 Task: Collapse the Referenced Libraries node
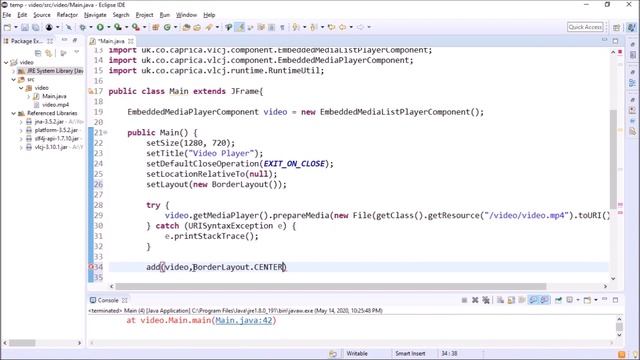[13, 113]
